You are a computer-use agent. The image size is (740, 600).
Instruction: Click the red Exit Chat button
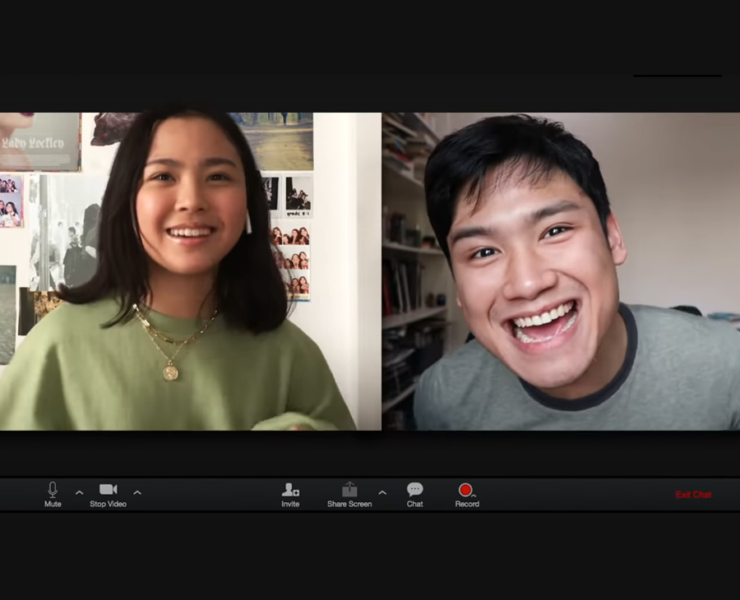point(693,495)
